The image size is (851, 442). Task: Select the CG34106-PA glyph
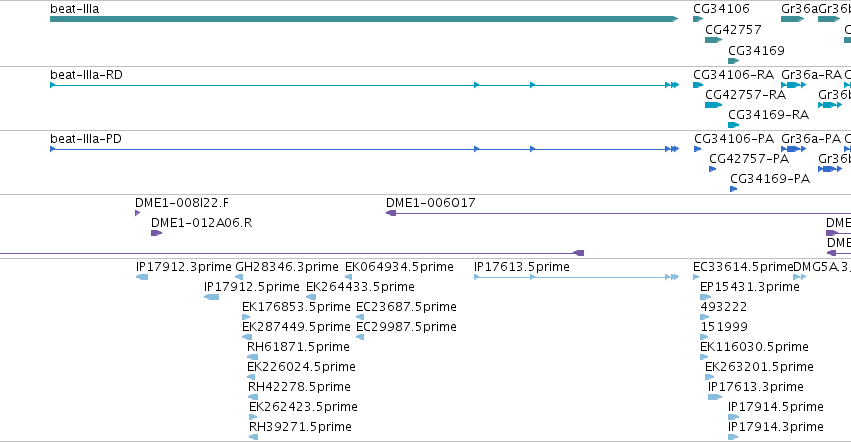coord(697,149)
